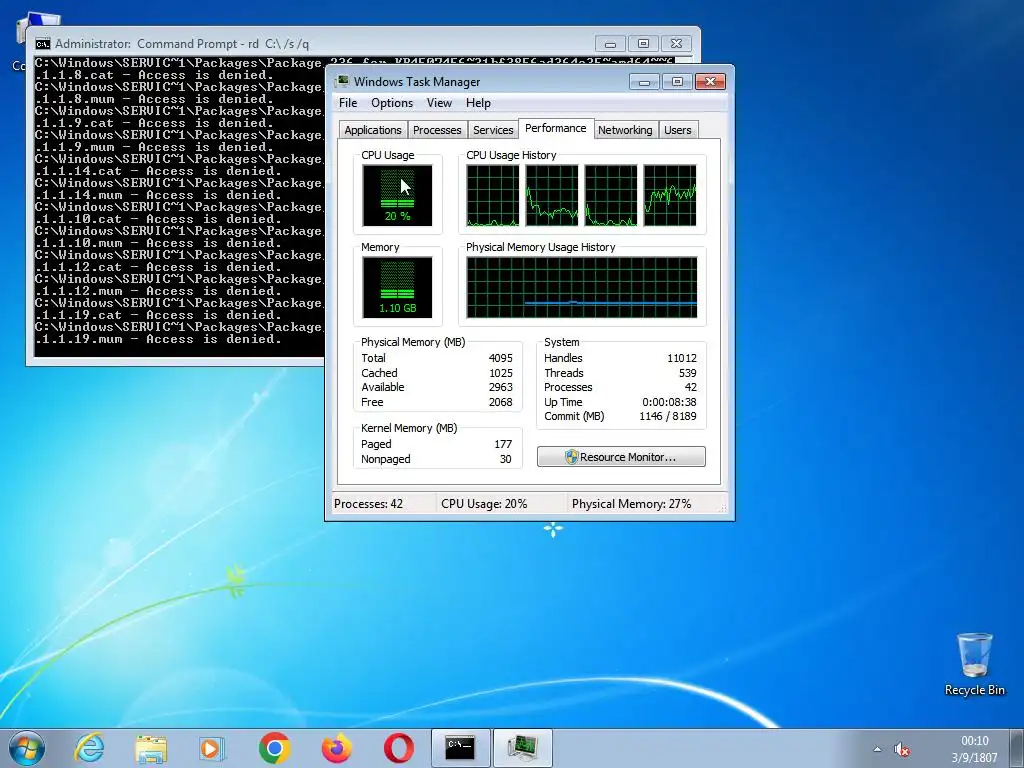
Task: Click third CPU Usage History graph
Action: pos(611,195)
